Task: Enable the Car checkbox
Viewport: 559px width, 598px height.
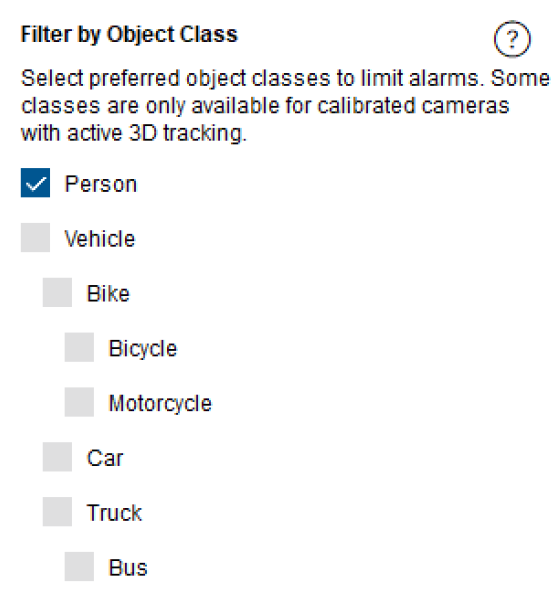Action: pos(57,457)
